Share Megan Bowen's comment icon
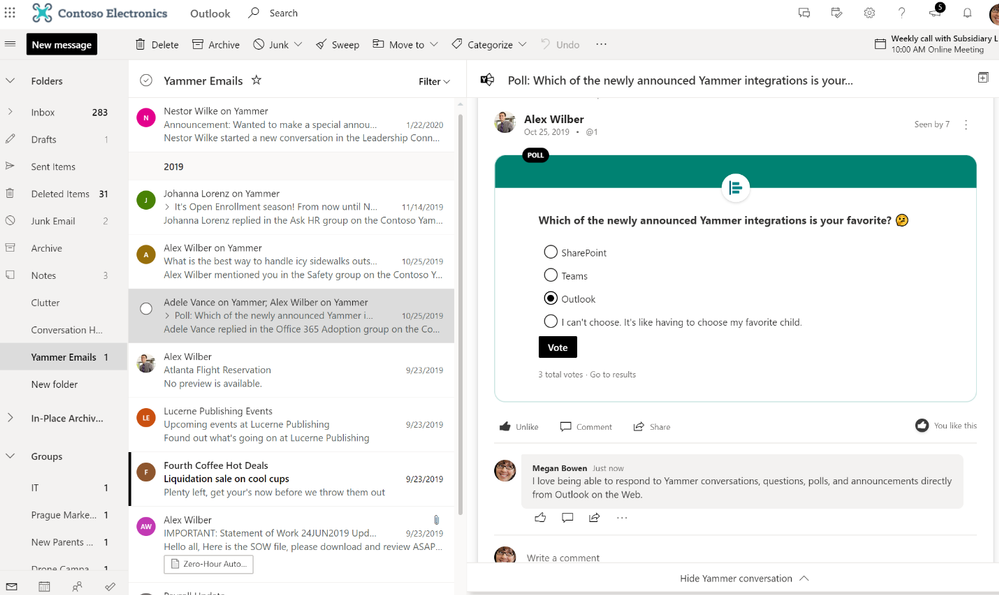The image size is (999, 595). click(x=594, y=517)
